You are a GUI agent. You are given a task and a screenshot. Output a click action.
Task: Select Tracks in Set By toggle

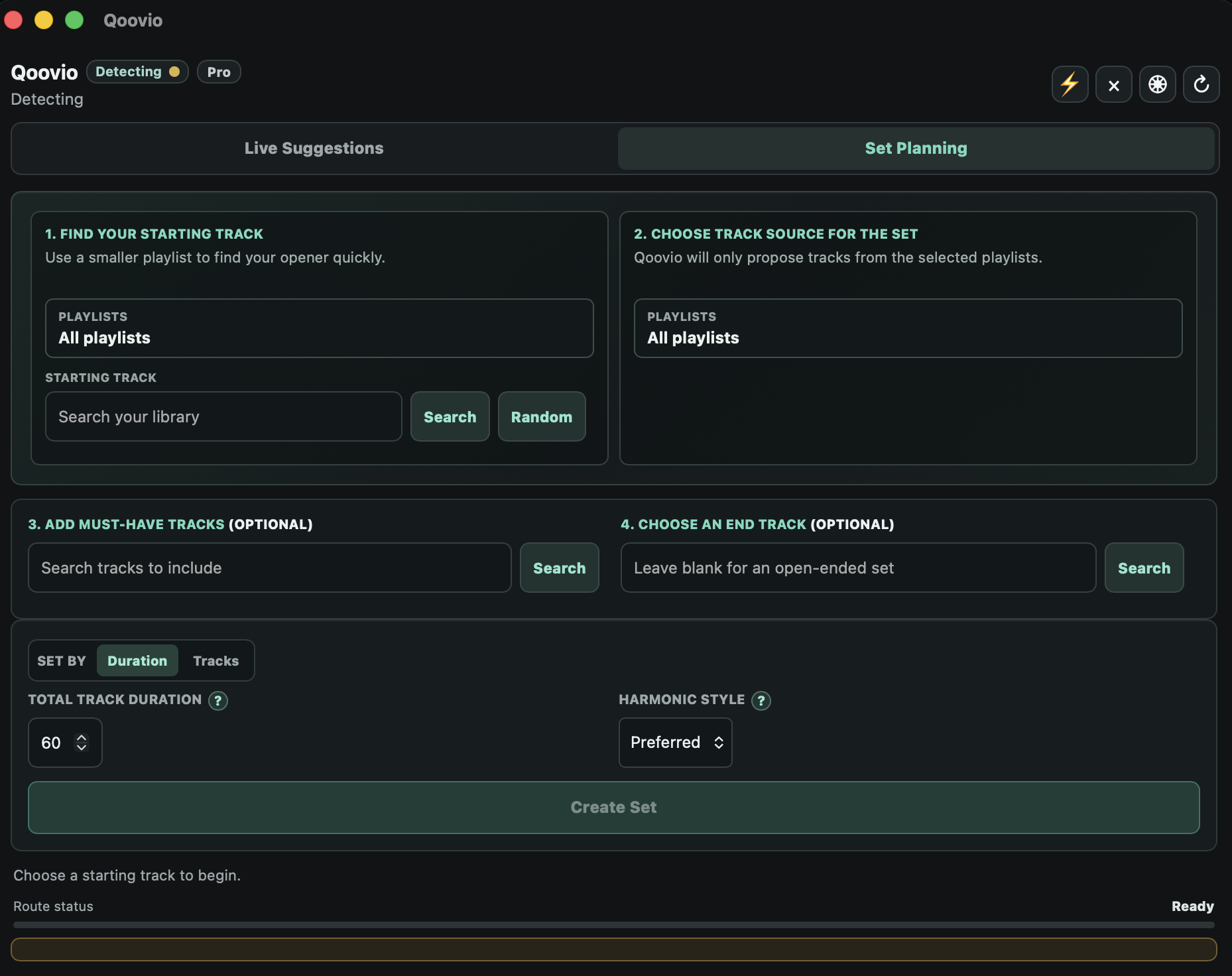click(x=216, y=660)
